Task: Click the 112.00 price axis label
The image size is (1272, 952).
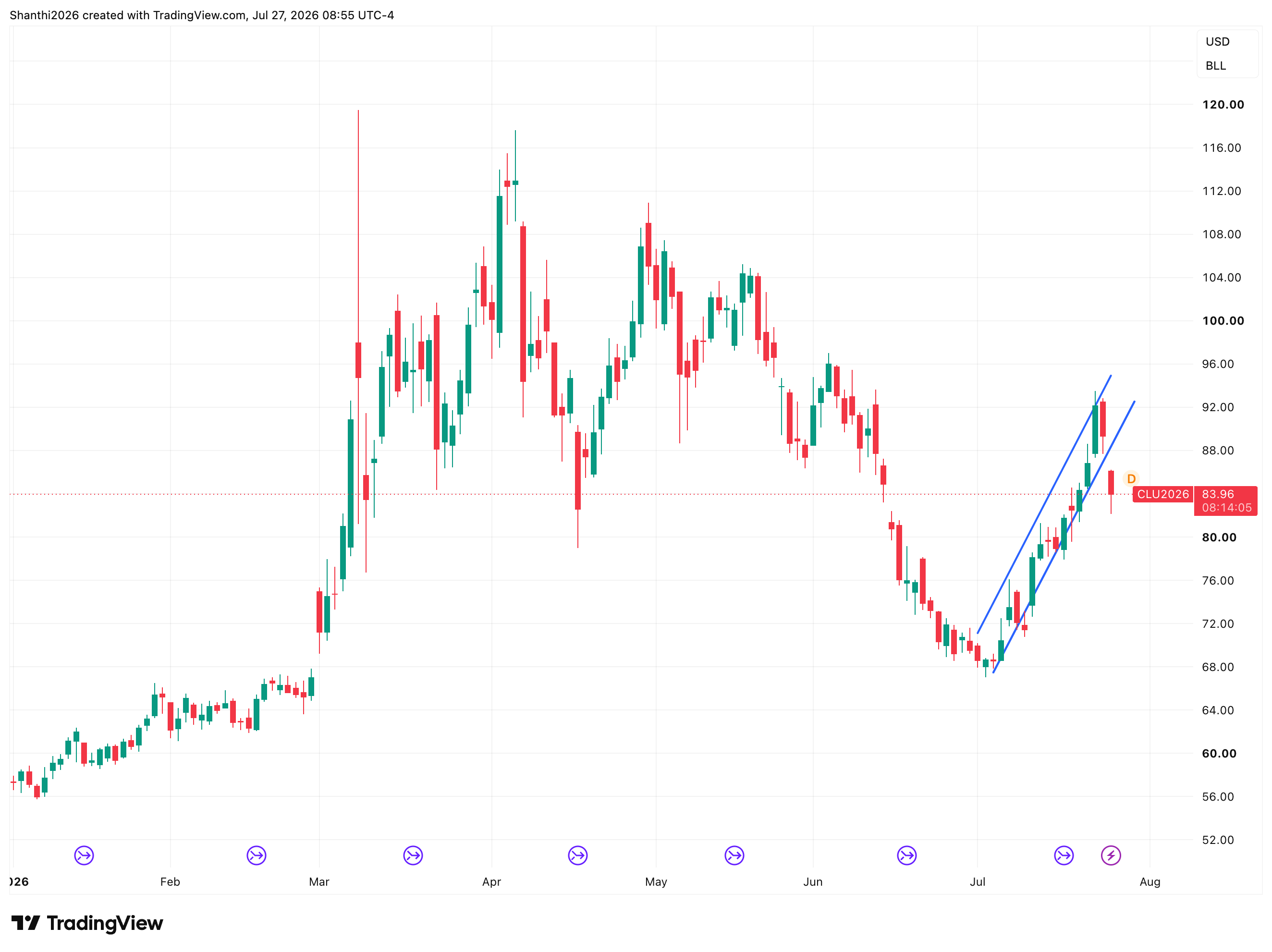Action: point(1222,191)
